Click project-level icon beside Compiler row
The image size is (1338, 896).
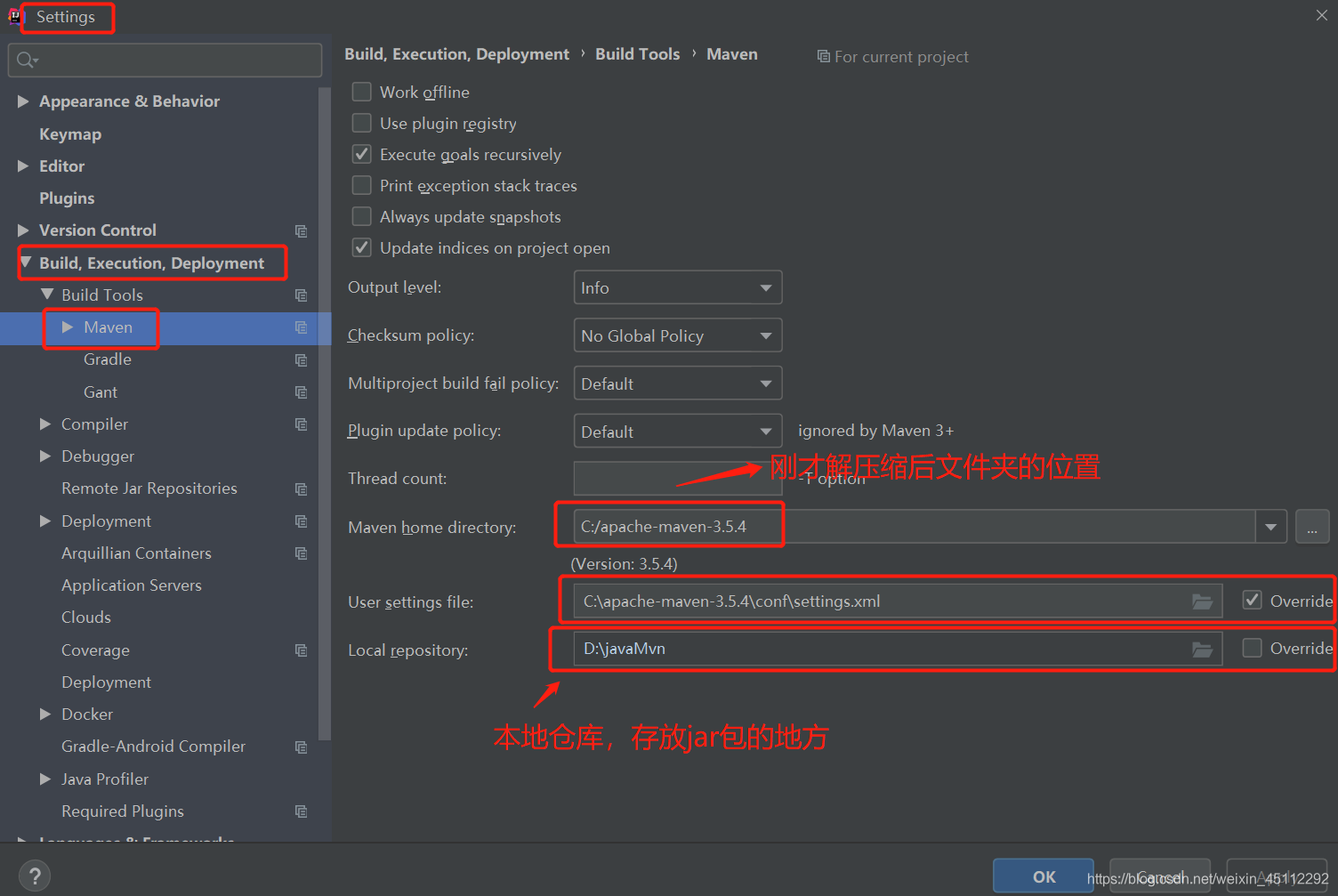(302, 424)
